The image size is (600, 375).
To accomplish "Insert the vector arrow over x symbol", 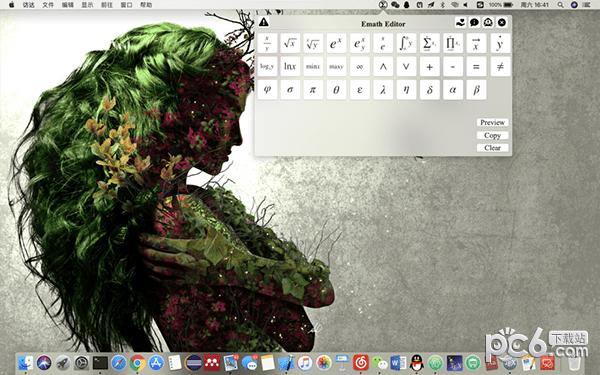I will [476, 43].
